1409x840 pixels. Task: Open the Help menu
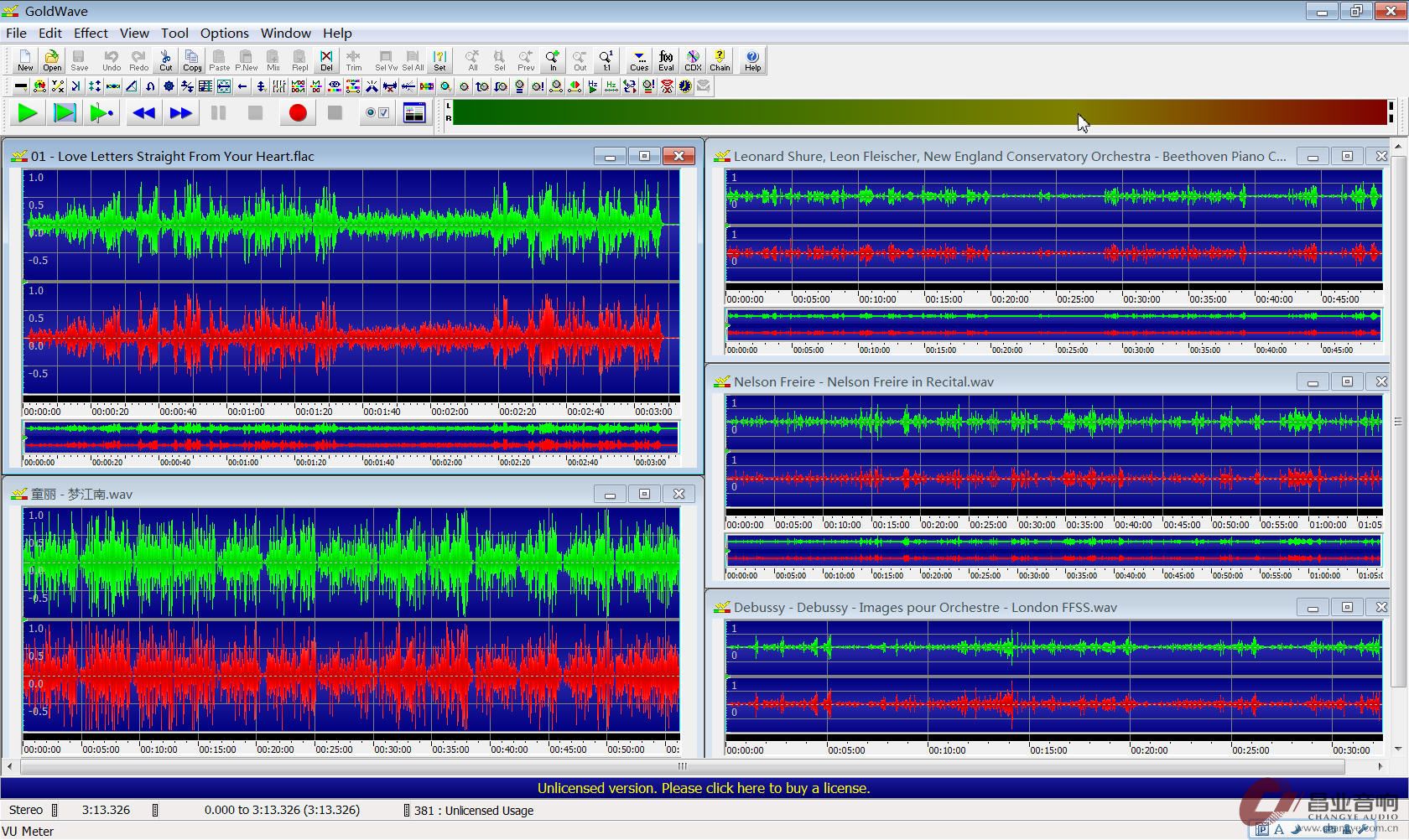coord(337,34)
